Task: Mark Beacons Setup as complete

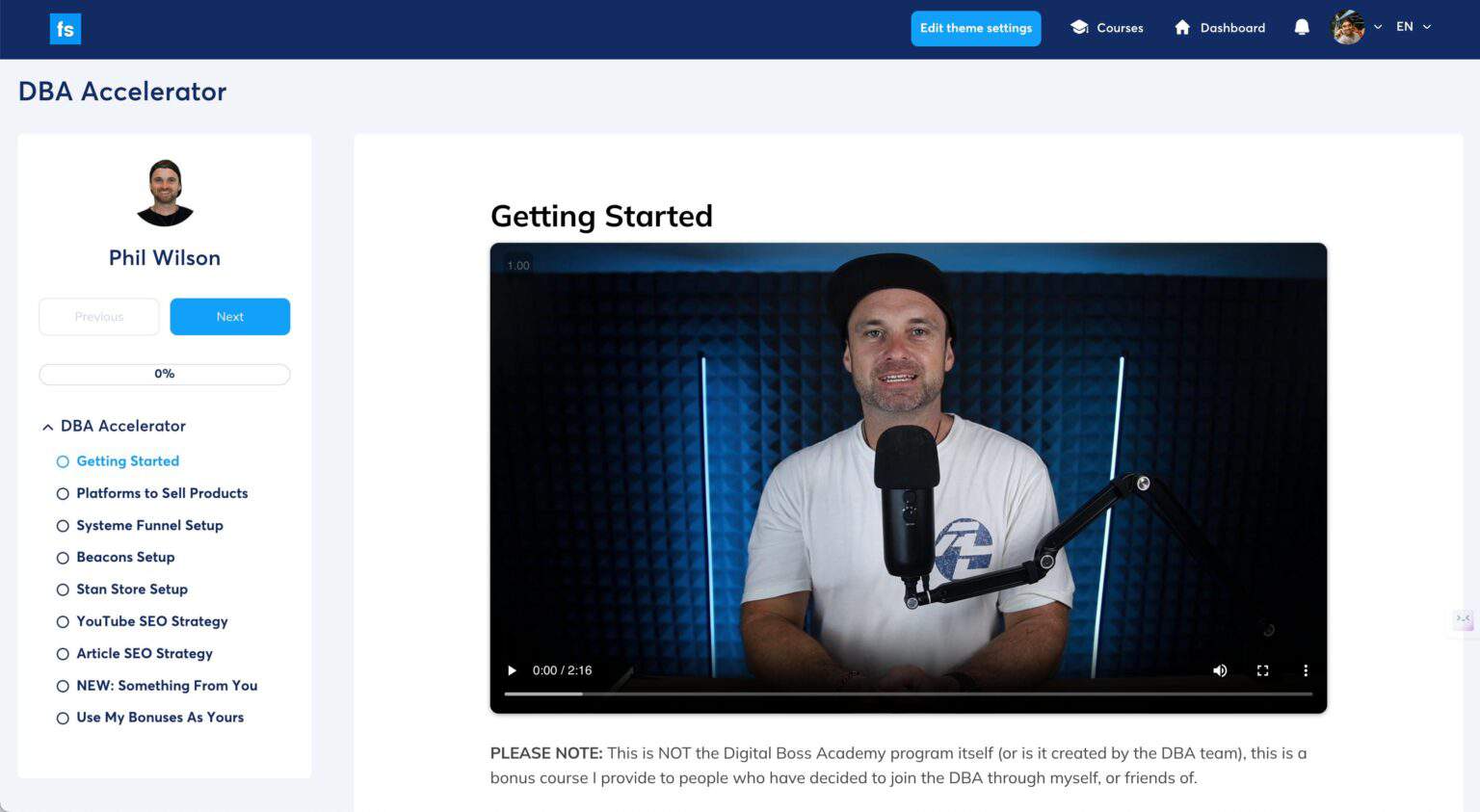Action: tap(63, 557)
